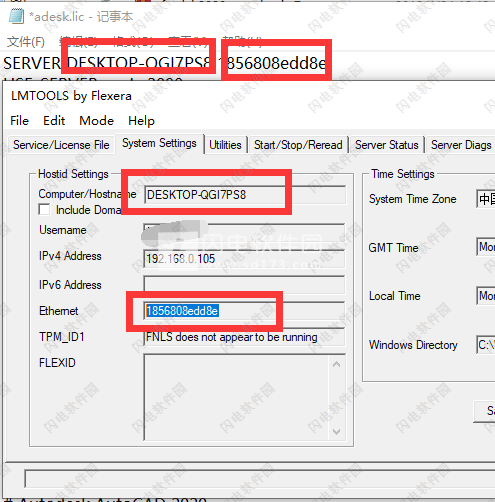The image size is (495, 502).
Task: Open the Help menu
Action: coord(141,121)
